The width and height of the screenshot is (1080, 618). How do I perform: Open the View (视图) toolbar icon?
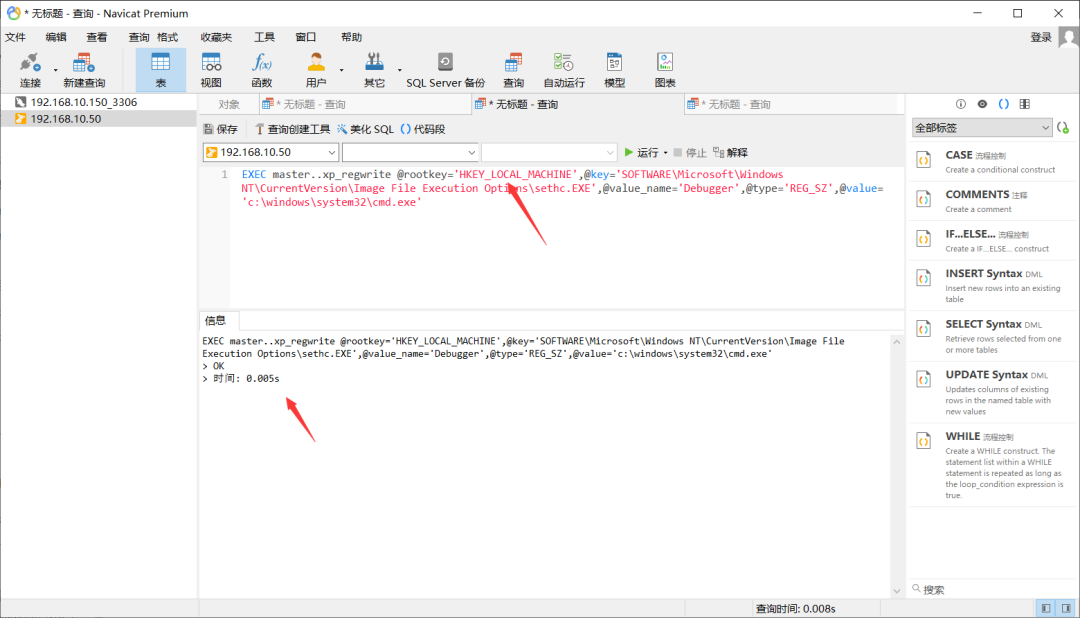coord(211,70)
